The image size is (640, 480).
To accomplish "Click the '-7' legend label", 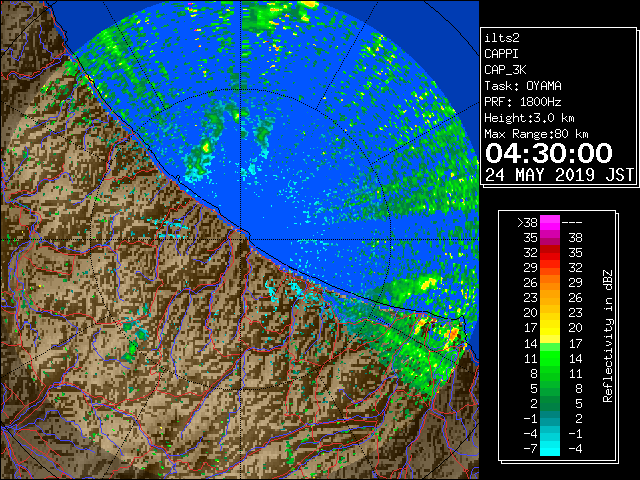I will (x=530, y=449).
